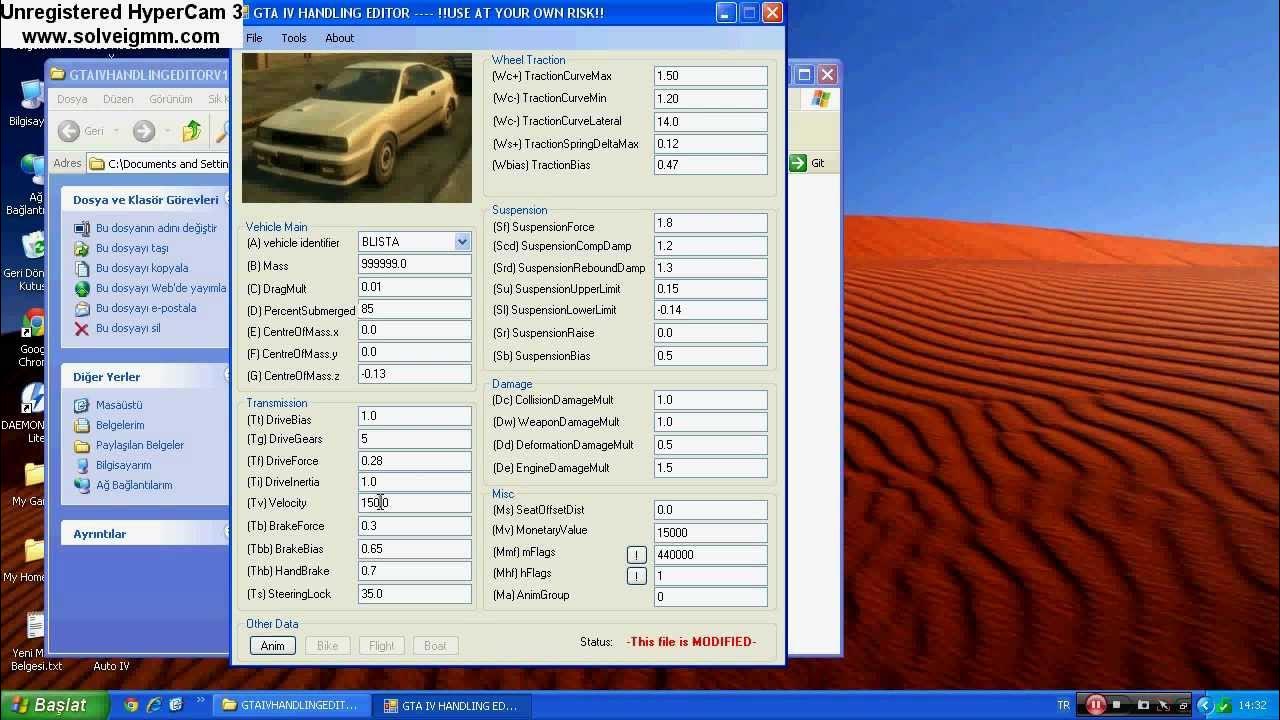
Task: Open the forward history dropdown arrow
Action: [x=167, y=131]
